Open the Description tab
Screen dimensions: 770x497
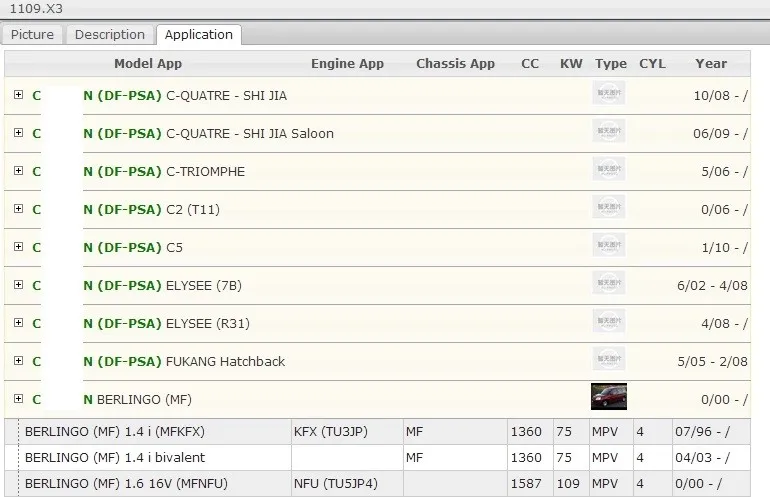pos(110,35)
